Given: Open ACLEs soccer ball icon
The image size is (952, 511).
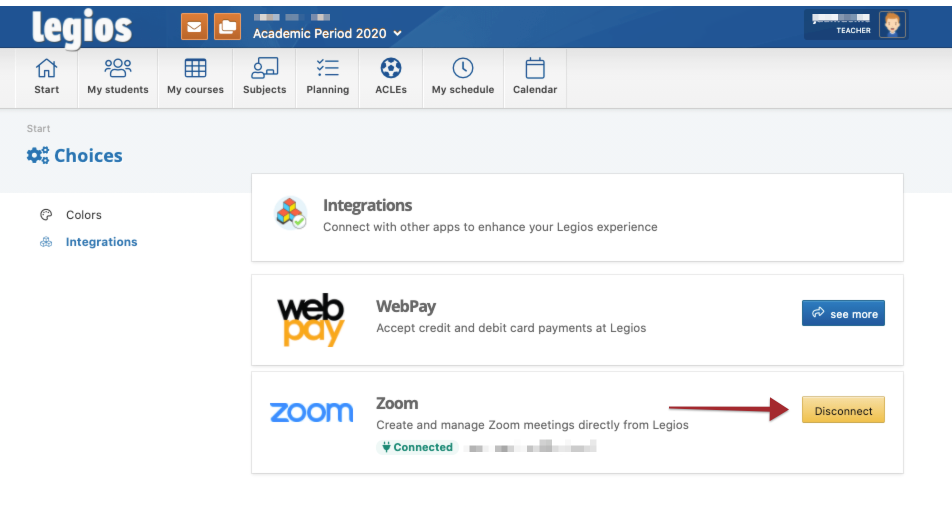Looking at the screenshot, I should 391,77.
